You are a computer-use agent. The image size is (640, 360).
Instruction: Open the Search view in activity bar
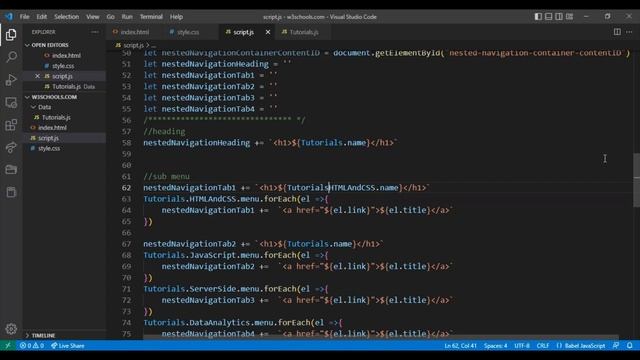click(x=11, y=57)
